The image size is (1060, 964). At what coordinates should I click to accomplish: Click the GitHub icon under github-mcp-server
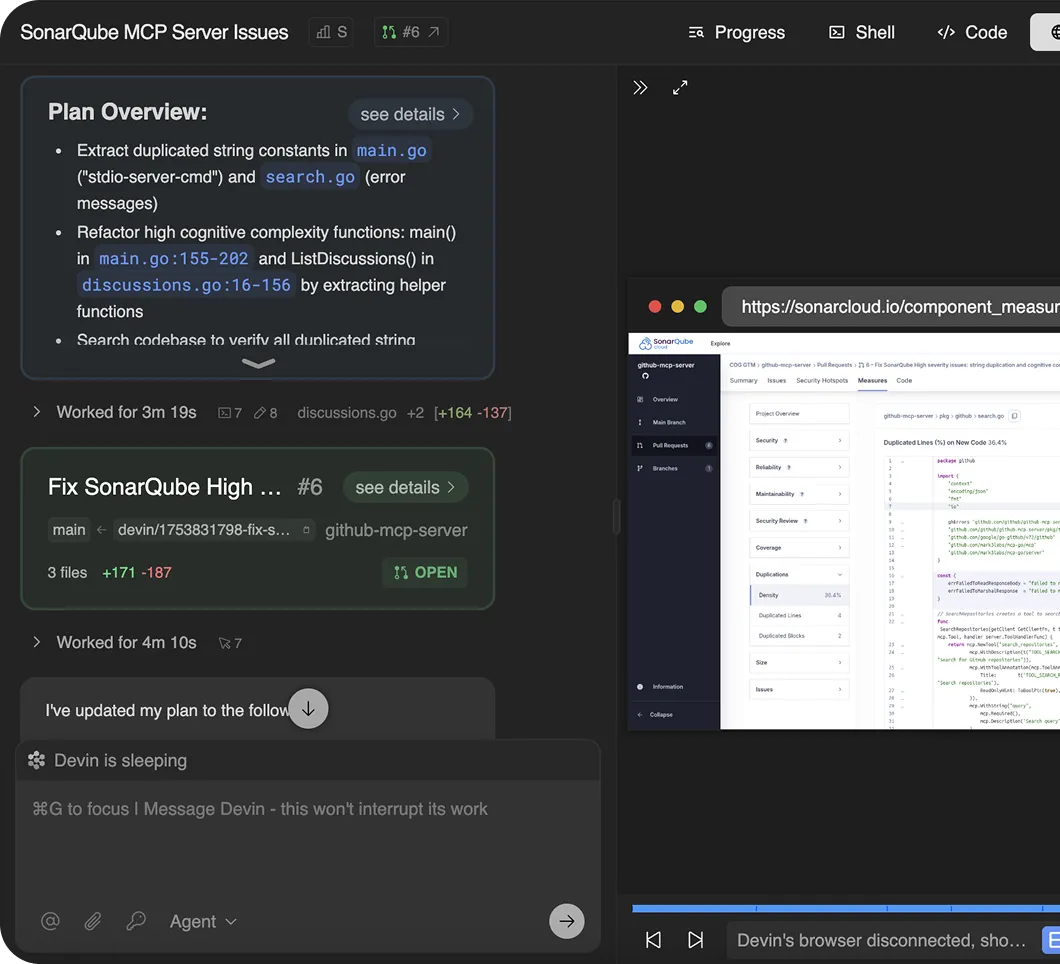coord(645,376)
